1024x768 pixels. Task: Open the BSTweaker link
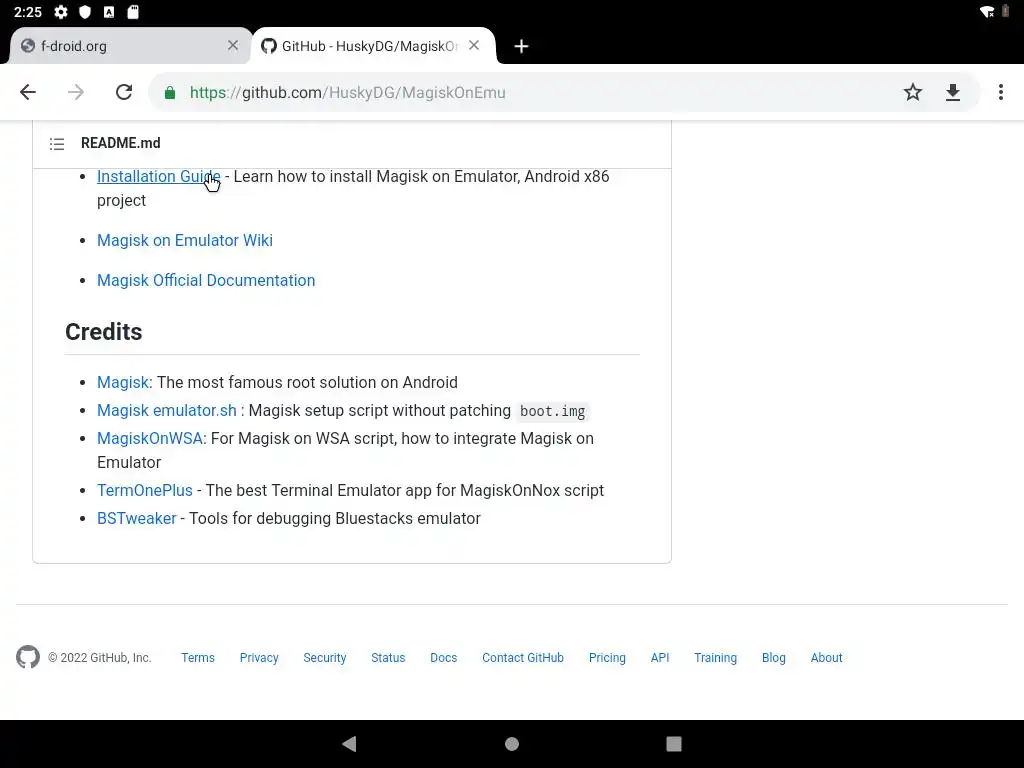[136, 519]
